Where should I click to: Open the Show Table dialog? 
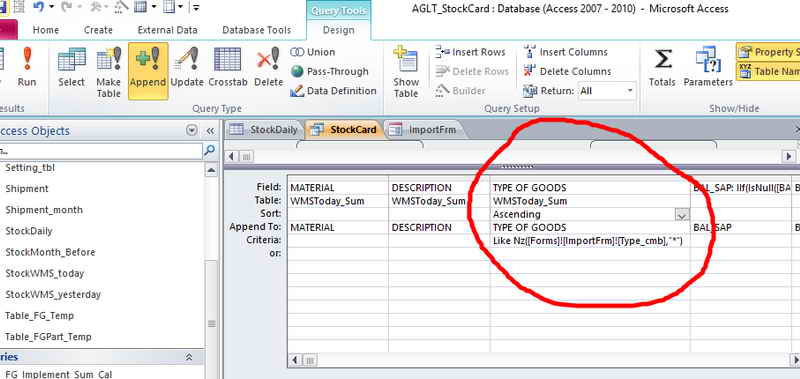pyautogui.click(x=406, y=71)
